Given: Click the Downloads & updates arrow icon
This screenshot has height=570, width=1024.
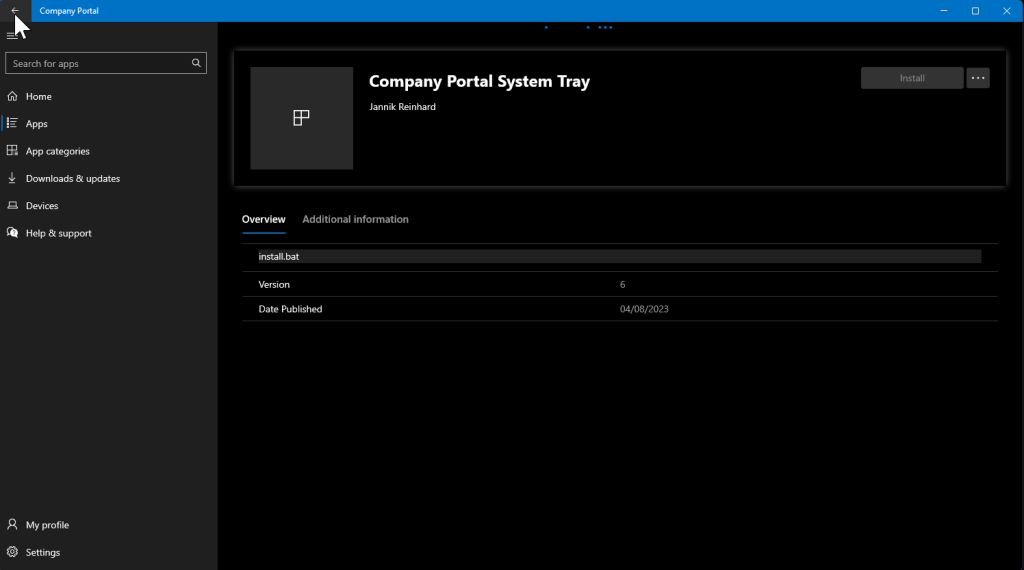Looking at the screenshot, I should [12, 178].
